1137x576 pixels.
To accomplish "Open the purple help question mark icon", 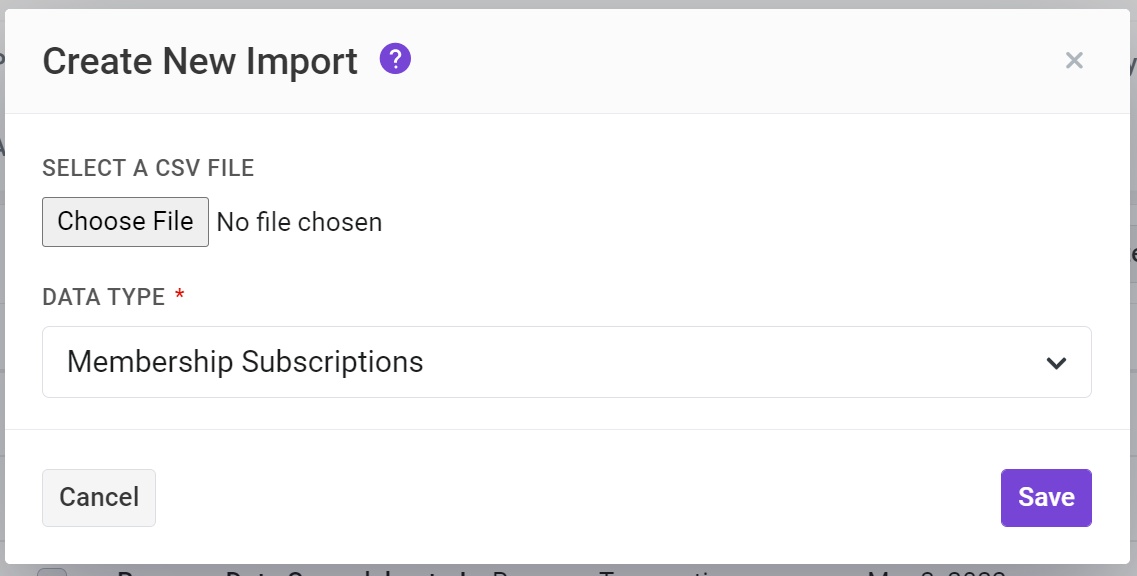I will pos(395,59).
